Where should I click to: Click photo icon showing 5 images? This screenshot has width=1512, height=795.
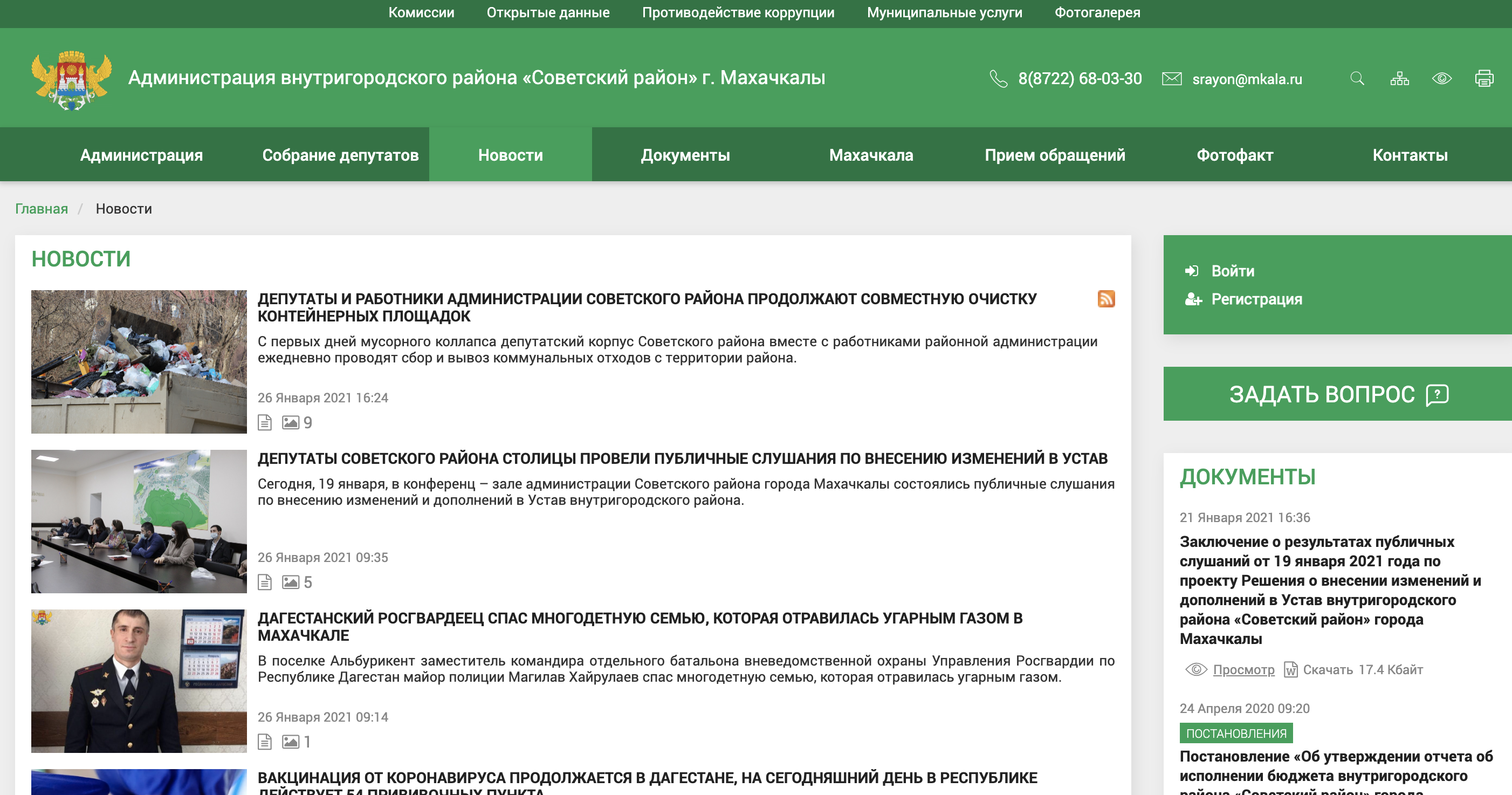(x=291, y=582)
